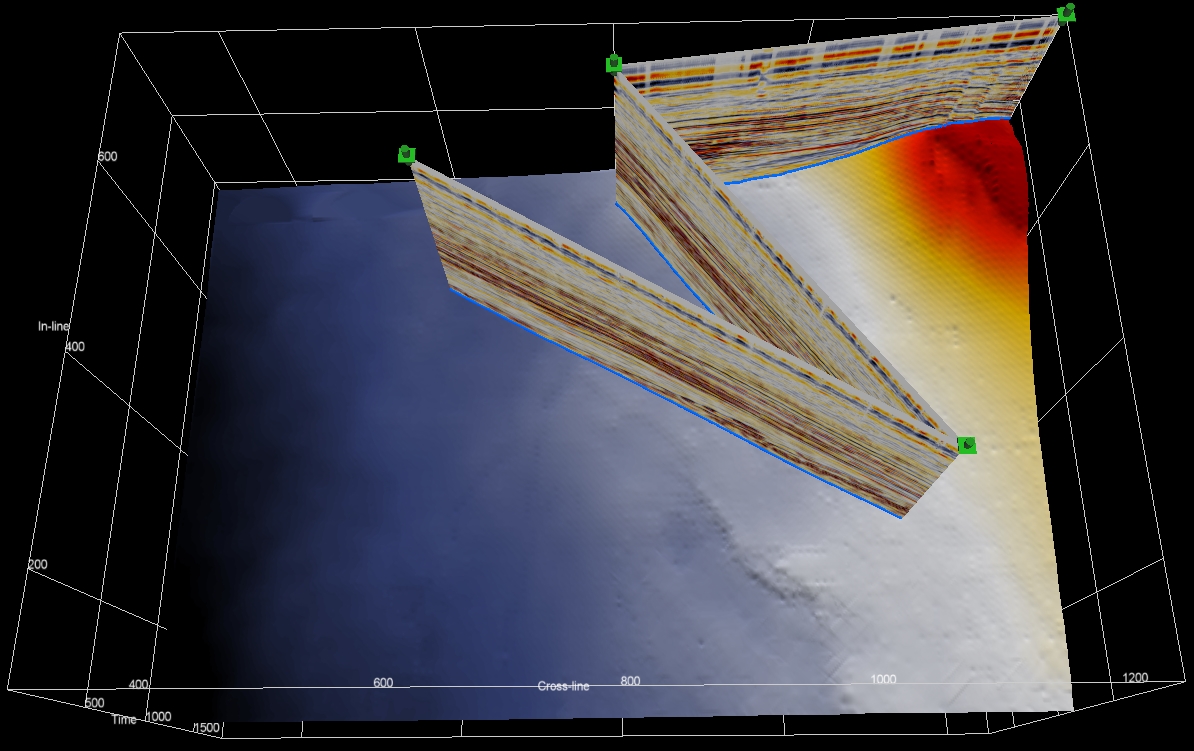Click the In-line axis tick label 200
This screenshot has width=1194, height=751.
(x=37, y=565)
